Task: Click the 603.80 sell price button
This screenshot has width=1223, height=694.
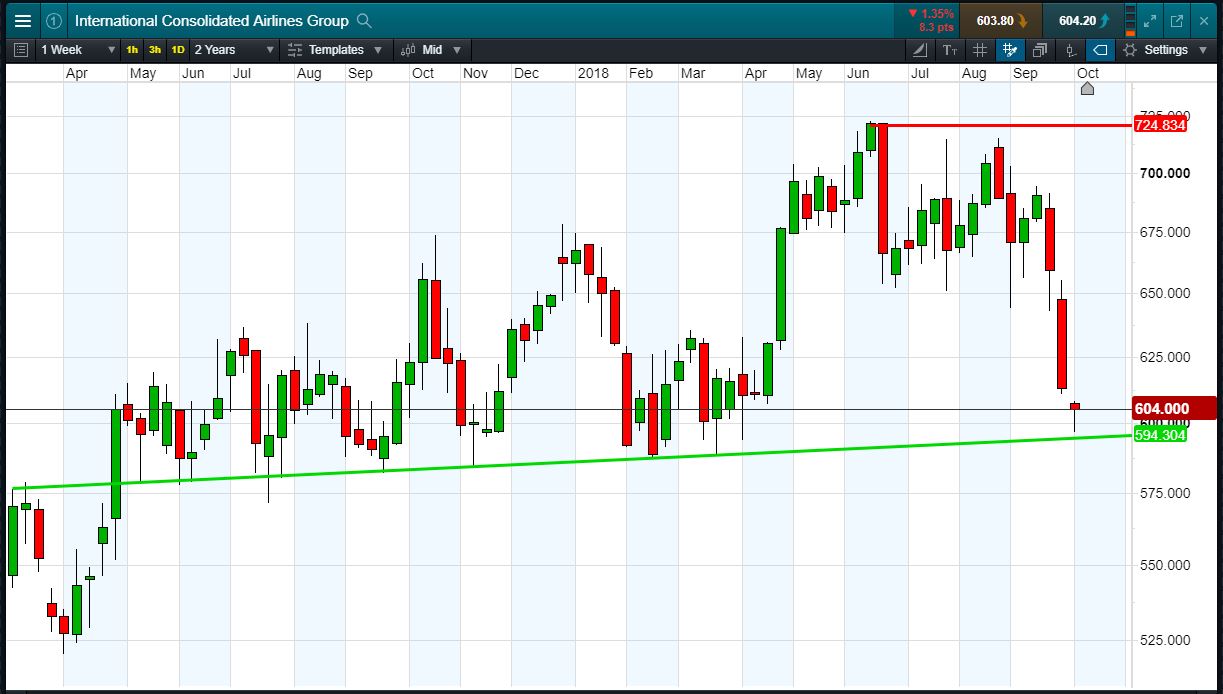Action: [x=1001, y=20]
